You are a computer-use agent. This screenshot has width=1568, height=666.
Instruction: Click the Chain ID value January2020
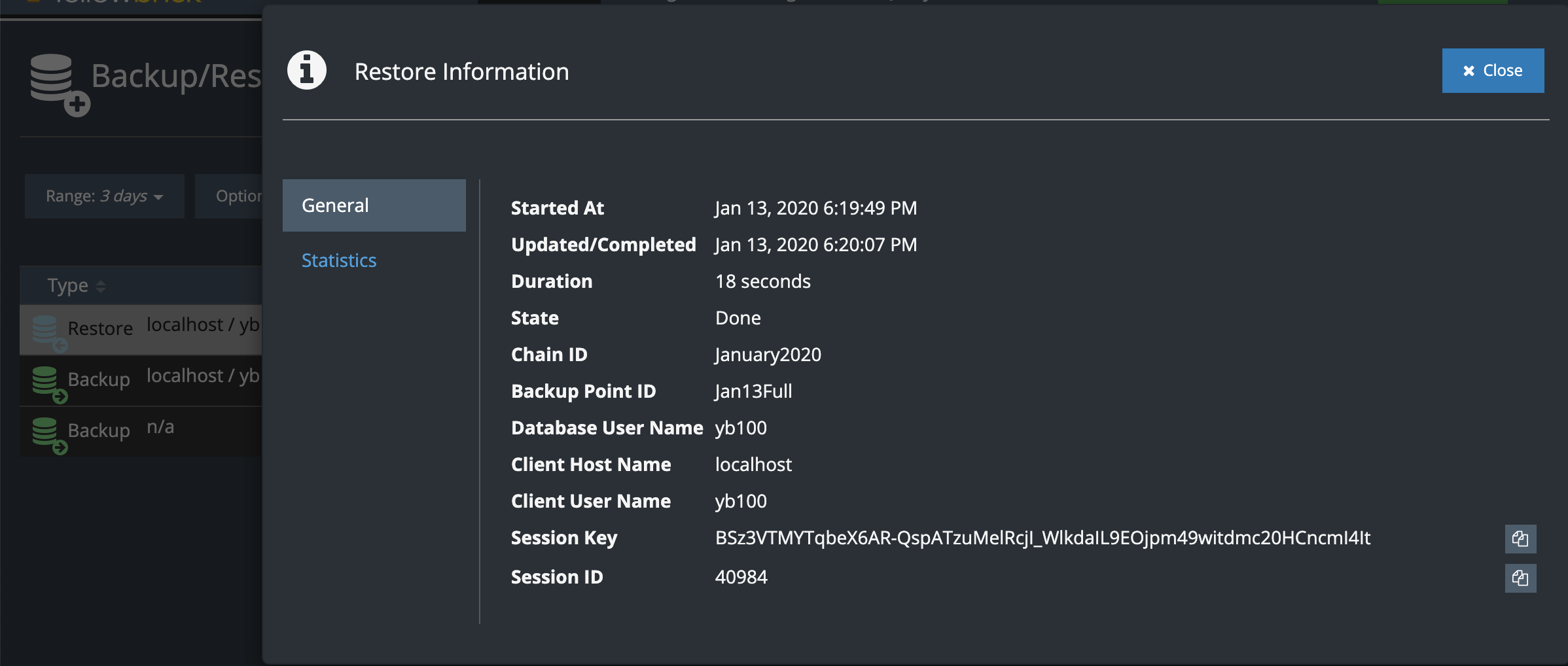[x=768, y=354]
